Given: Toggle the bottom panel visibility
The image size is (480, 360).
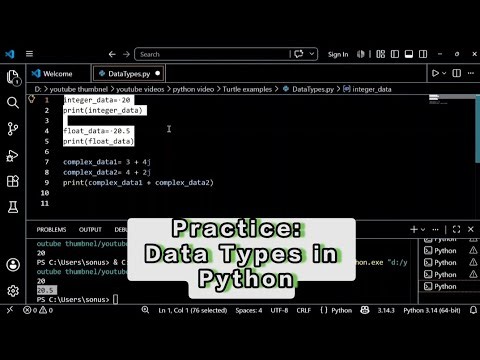Looking at the screenshot, I should click(x=409, y=54).
